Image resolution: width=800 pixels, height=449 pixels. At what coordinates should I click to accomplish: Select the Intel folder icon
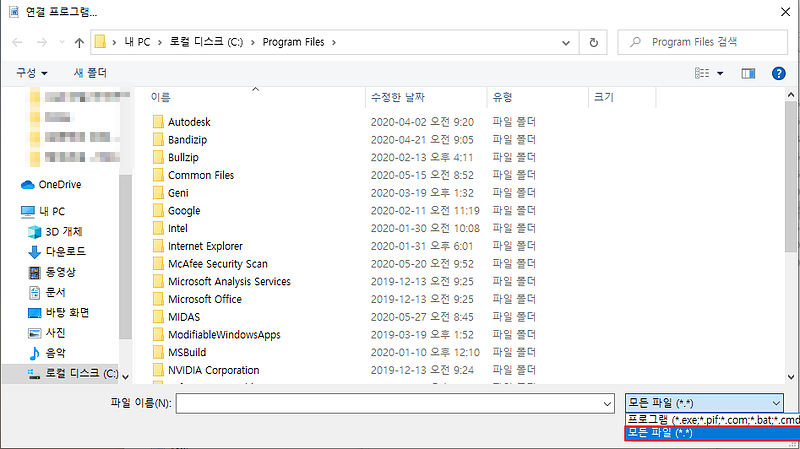(159, 228)
